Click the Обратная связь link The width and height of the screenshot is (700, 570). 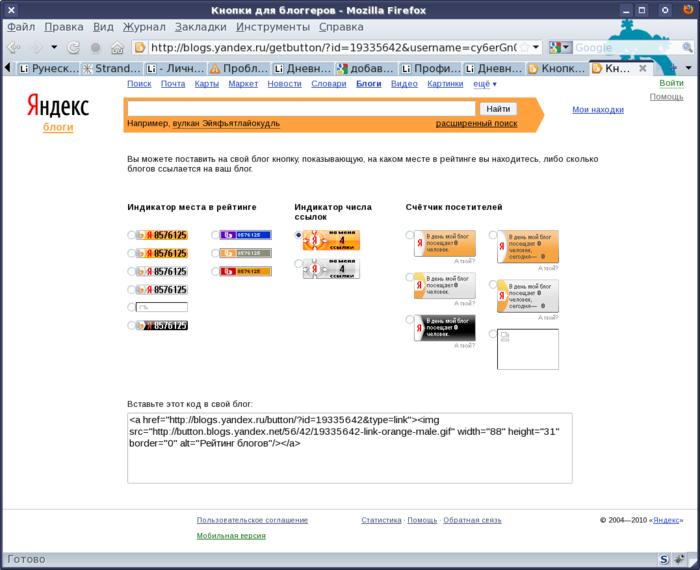(x=472, y=520)
